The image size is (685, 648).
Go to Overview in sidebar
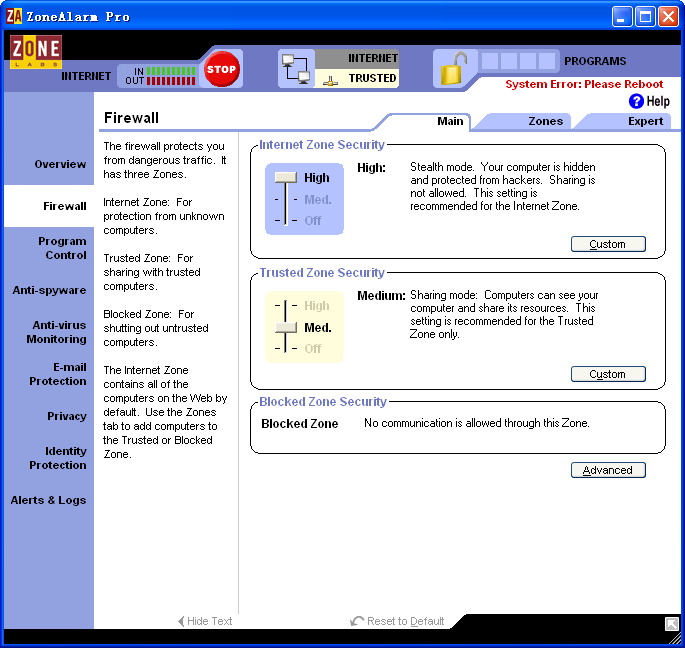60,164
